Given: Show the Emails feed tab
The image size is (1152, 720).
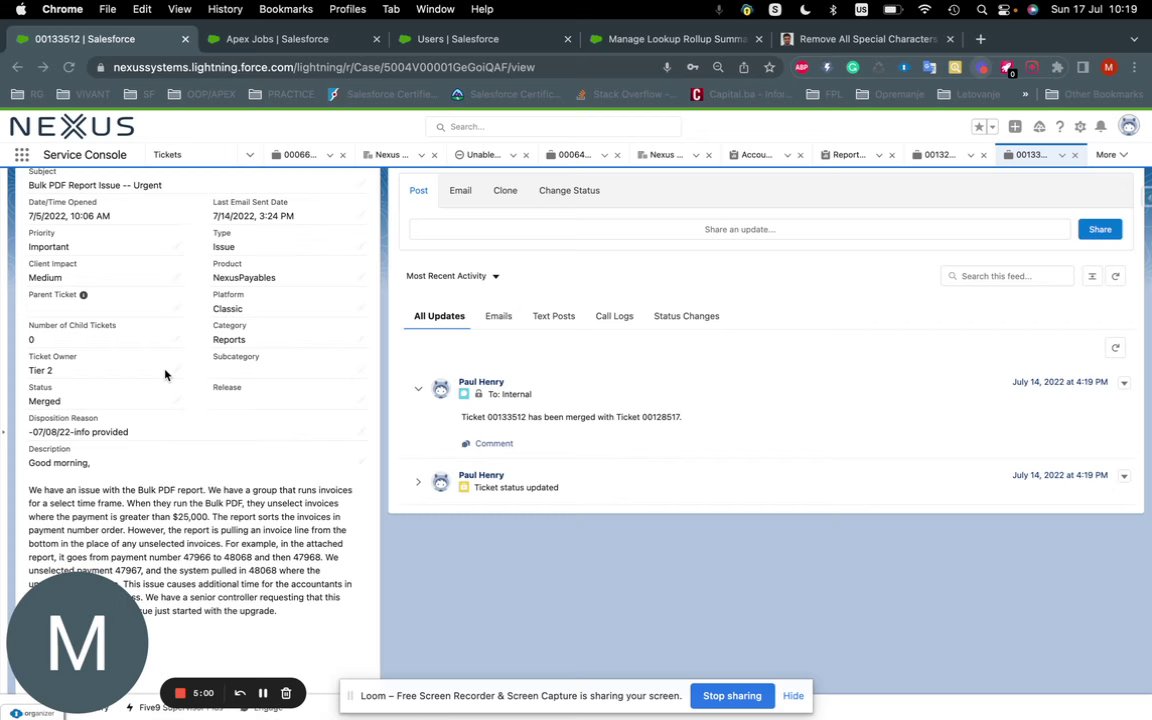Looking at the screenshot, I should 498,316.
